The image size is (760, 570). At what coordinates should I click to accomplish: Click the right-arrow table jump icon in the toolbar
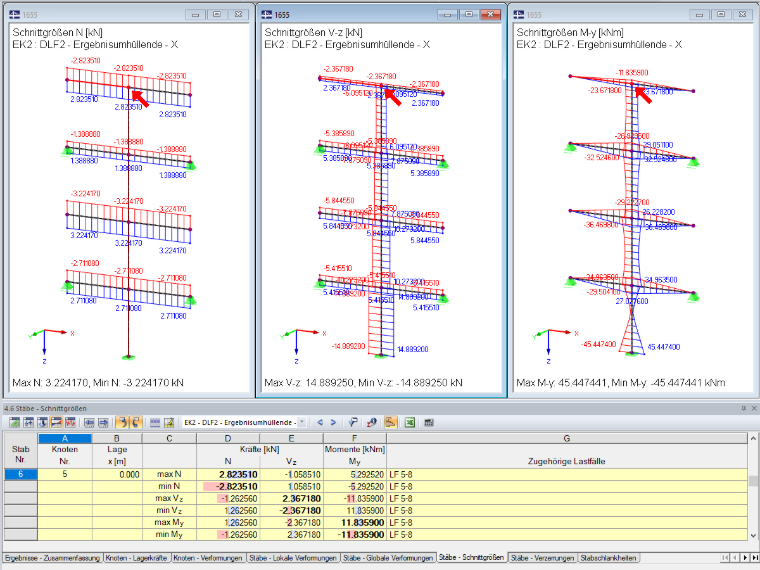pyautogui.click(x=103, y=423)
